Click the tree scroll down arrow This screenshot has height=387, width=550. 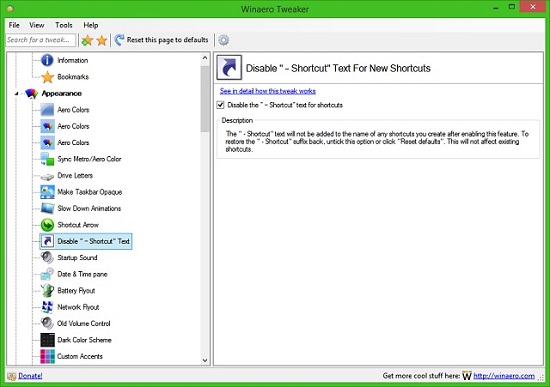pos(205,360)
